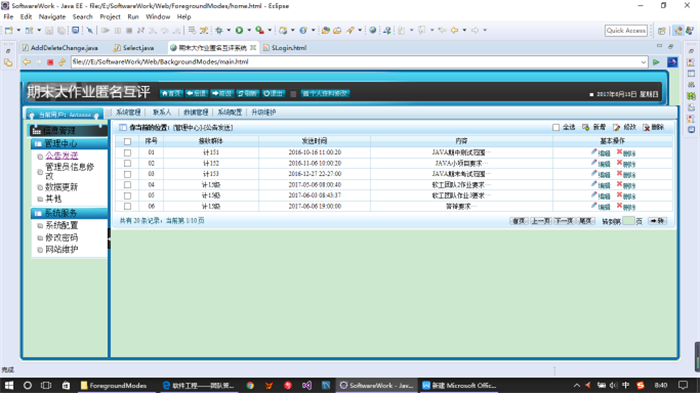Open Chrome from the taskbar
The width and height of the screenshot is (700, 393).
[250, 385]
